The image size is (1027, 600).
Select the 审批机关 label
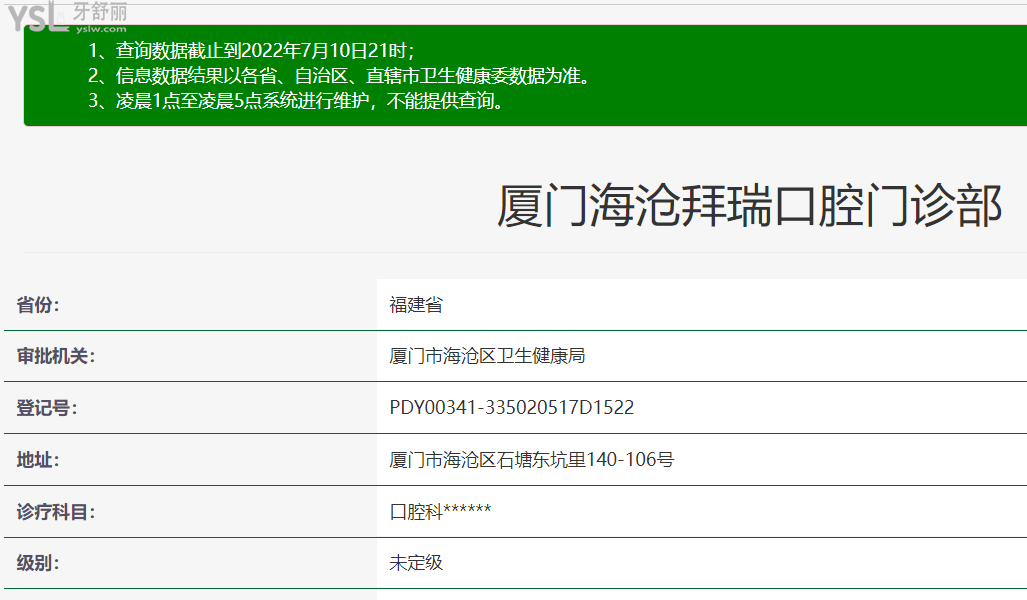pos(56,356)
